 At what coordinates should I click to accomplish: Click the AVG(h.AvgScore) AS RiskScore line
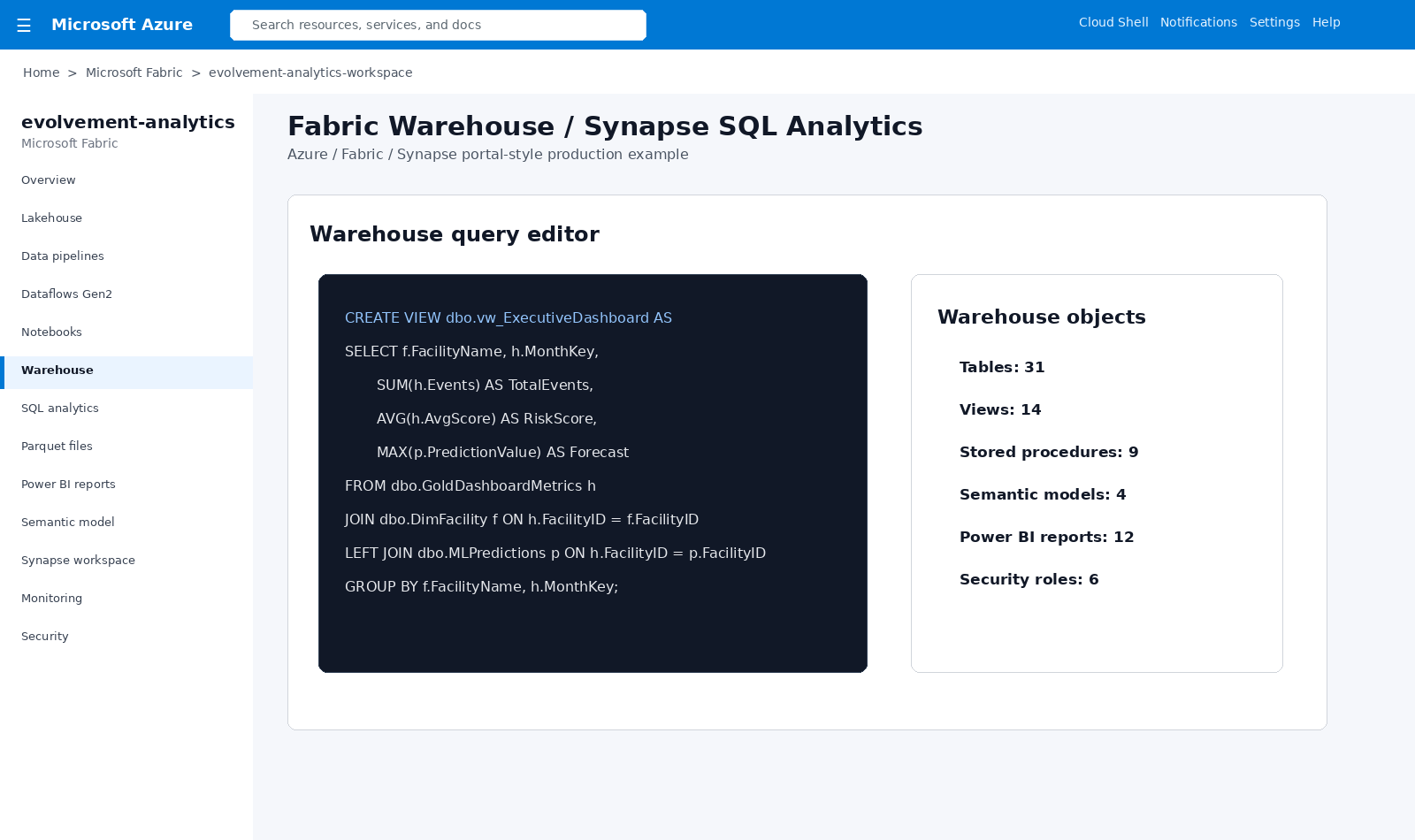pos(486,418)
